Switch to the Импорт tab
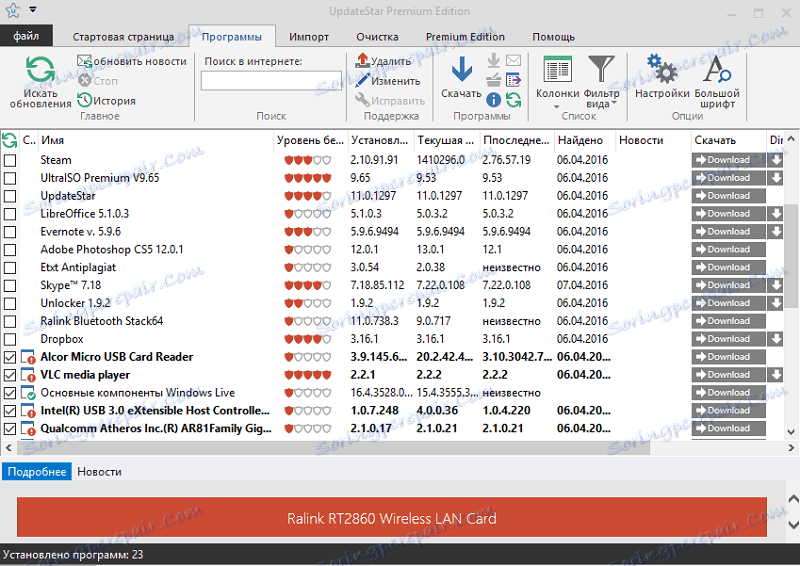The image size is (800, 566). pos(309,37)
